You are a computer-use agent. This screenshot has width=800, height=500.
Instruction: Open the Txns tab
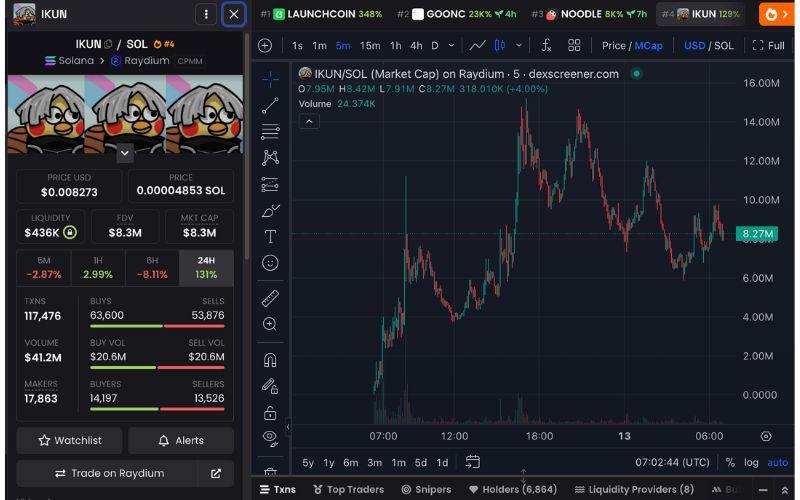tap(278, 489)
